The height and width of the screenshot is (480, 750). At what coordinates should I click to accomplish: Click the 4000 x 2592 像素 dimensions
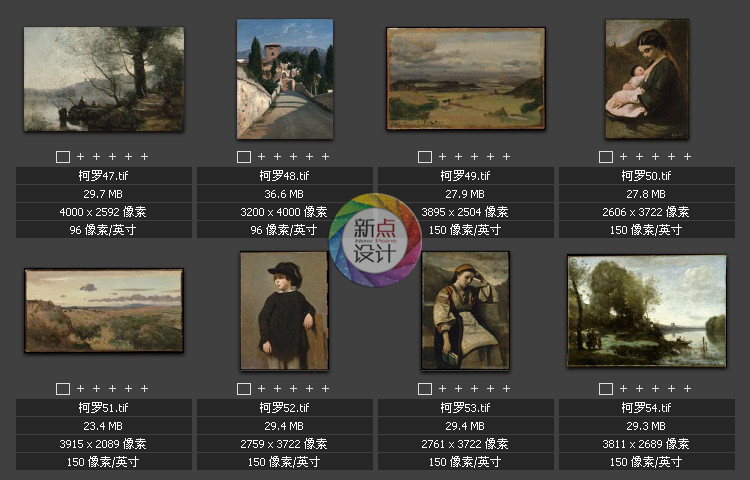coord(103,212)
